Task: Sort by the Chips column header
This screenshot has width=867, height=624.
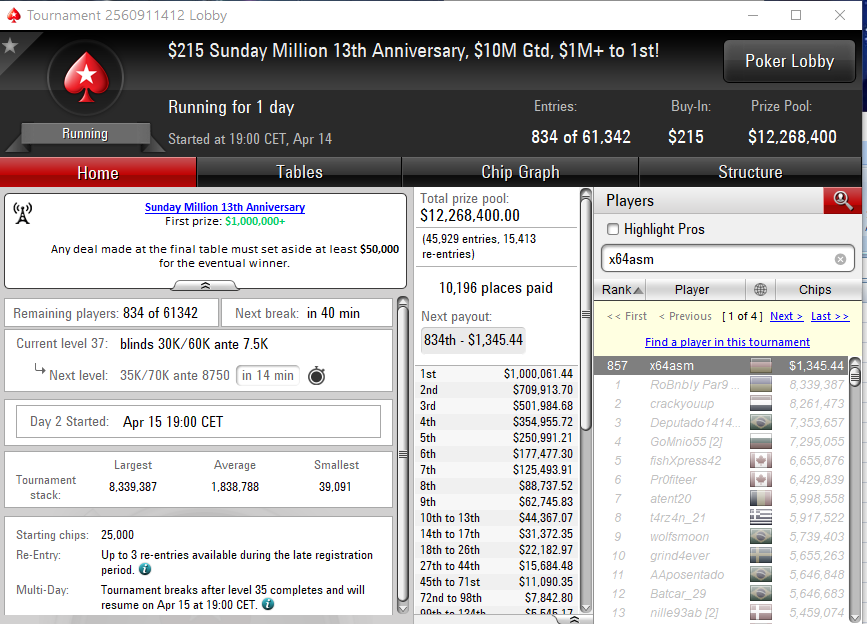Action: (x=814, y=289)
